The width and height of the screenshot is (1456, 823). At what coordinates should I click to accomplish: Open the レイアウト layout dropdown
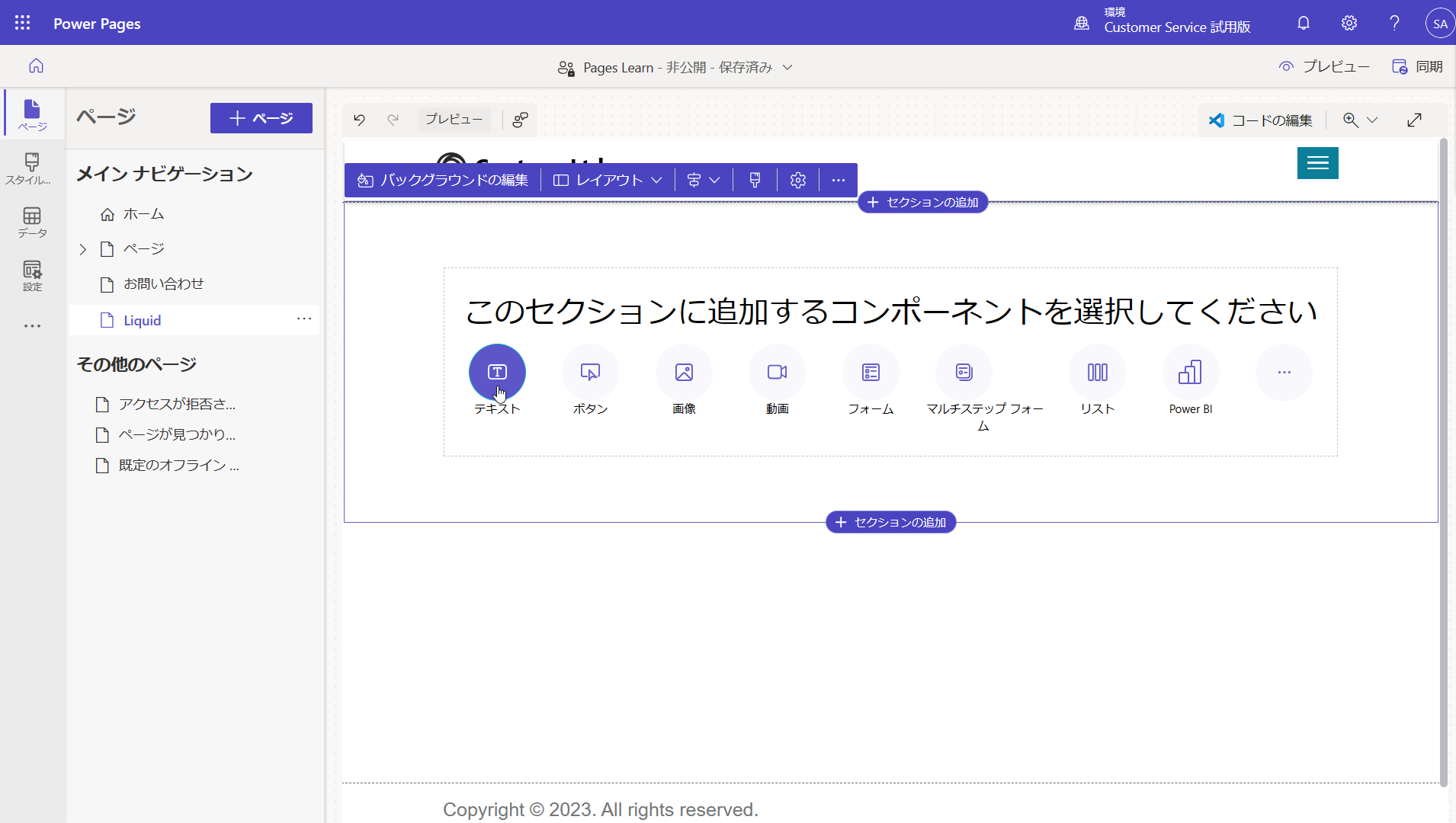click(608, 180)
